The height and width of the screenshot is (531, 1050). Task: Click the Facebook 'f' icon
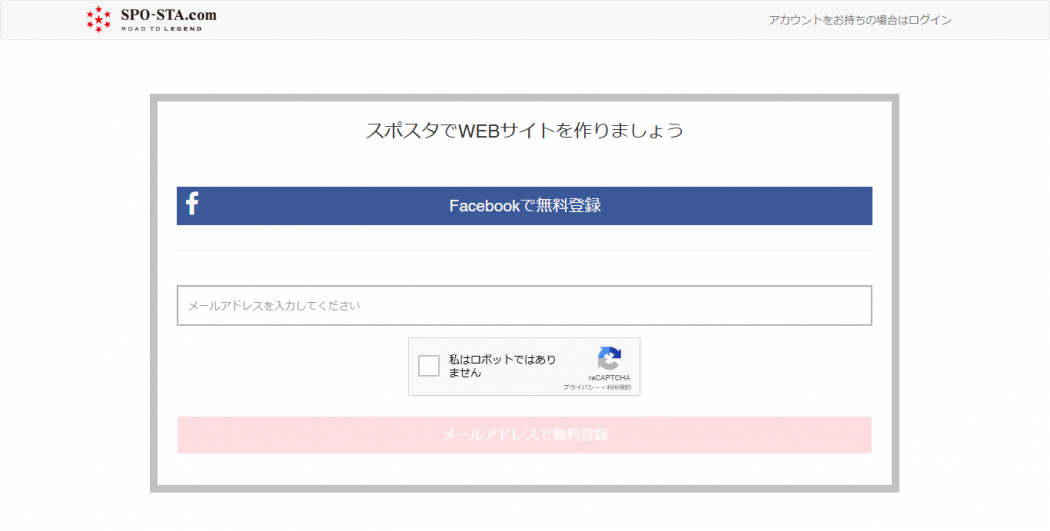192,205
